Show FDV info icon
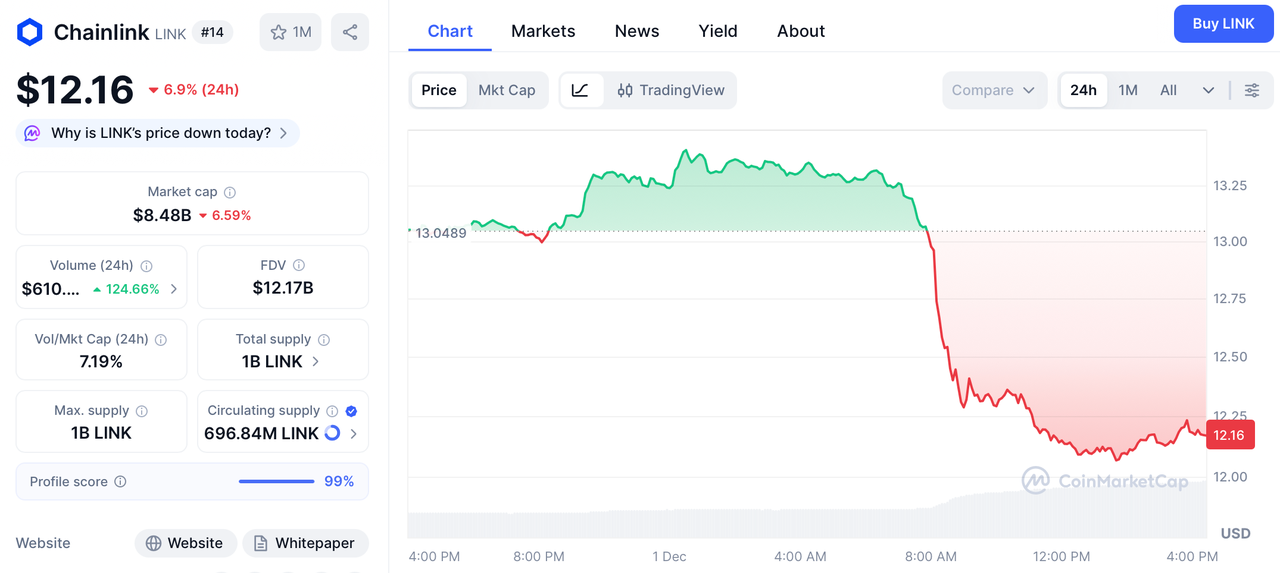Screen dimensions: 1280x573 (x=298, y=265)
